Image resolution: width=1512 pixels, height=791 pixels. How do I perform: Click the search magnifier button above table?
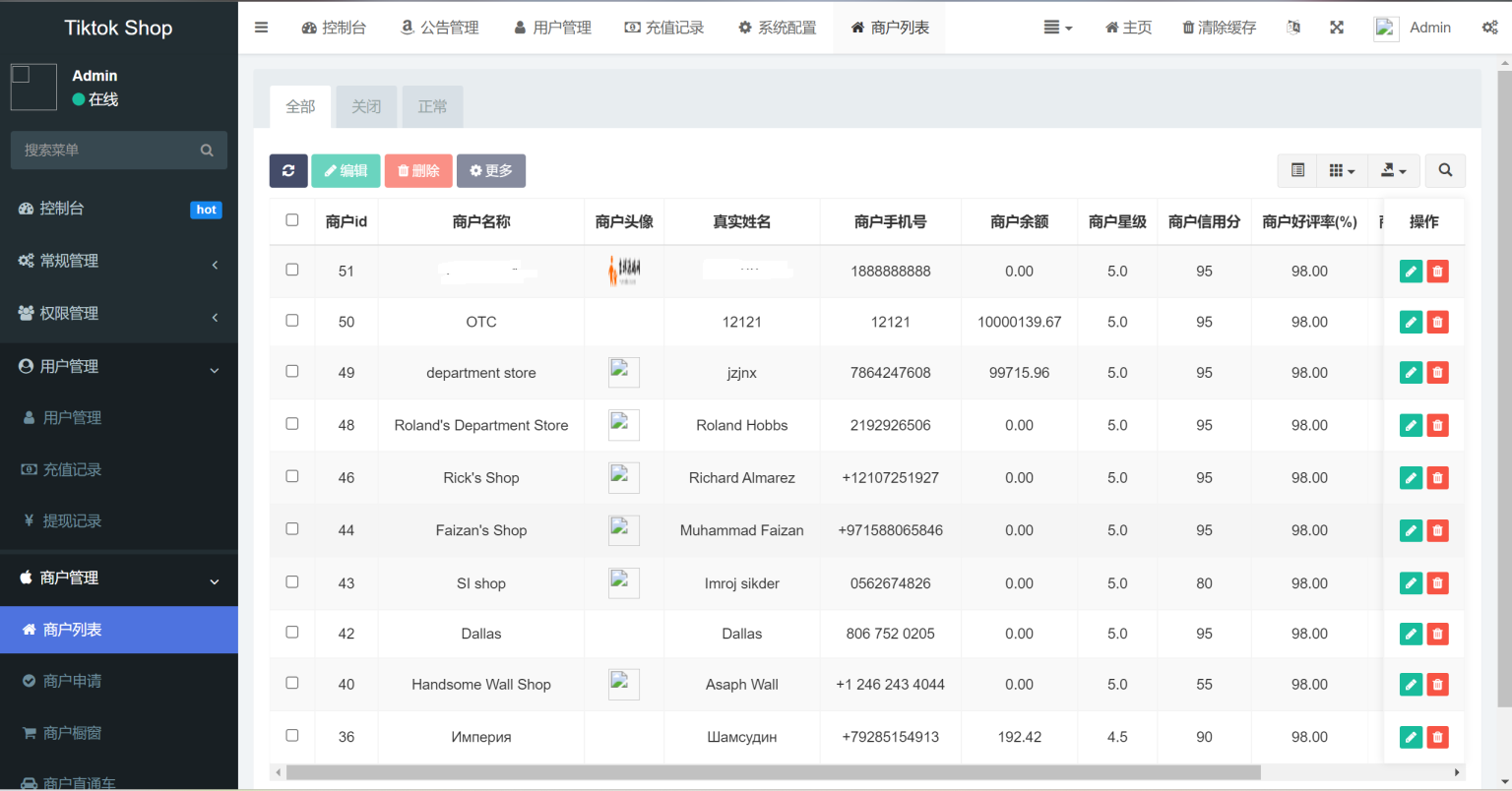coord(1444,171)
